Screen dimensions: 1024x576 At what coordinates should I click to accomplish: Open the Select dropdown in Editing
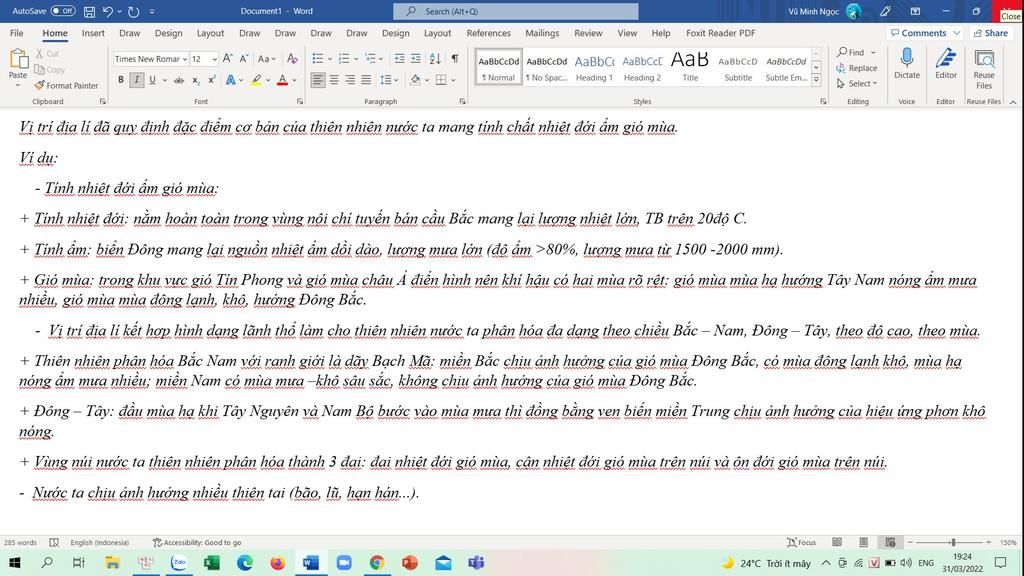point(857,84)
